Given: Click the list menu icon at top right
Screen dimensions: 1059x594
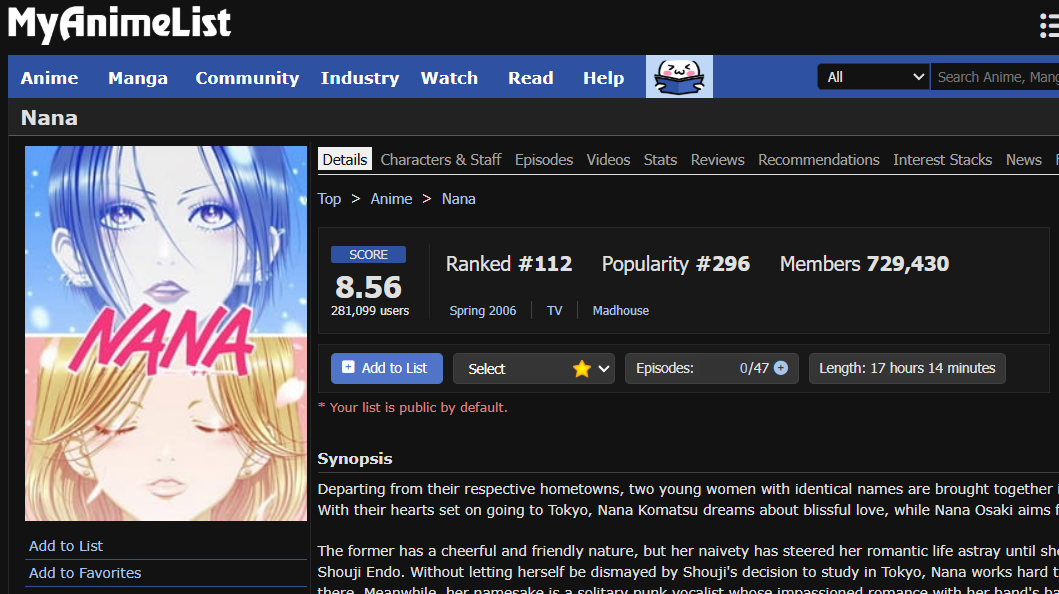Looking at the screenshot, I should point(1050,26).
